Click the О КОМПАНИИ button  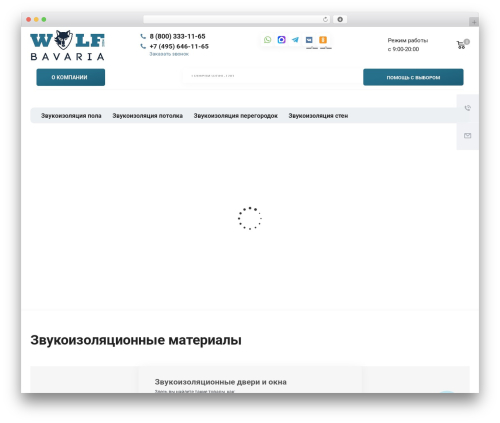[x=71, y=77]
